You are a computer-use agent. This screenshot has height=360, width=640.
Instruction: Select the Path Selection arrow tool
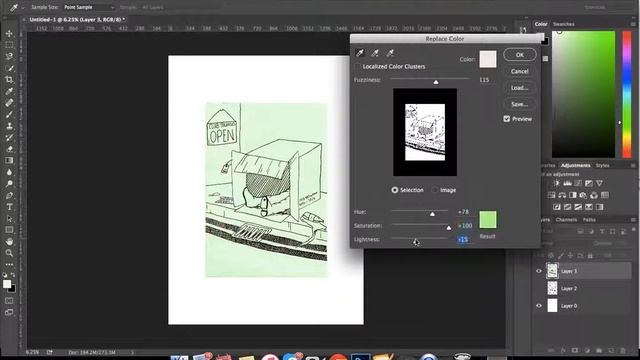(9, 219)
